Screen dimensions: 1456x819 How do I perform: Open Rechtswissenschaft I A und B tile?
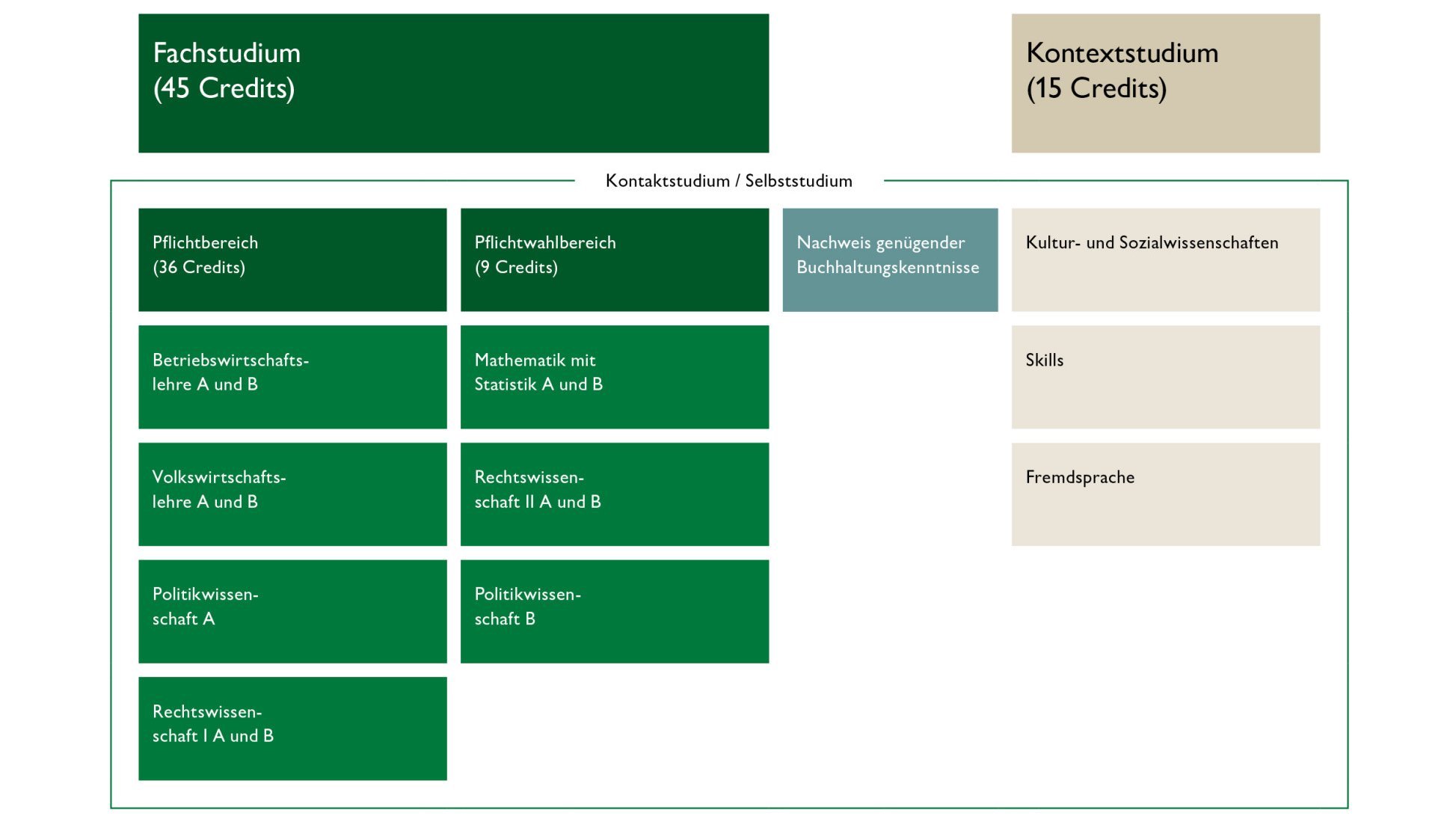[x=292, y=728]
